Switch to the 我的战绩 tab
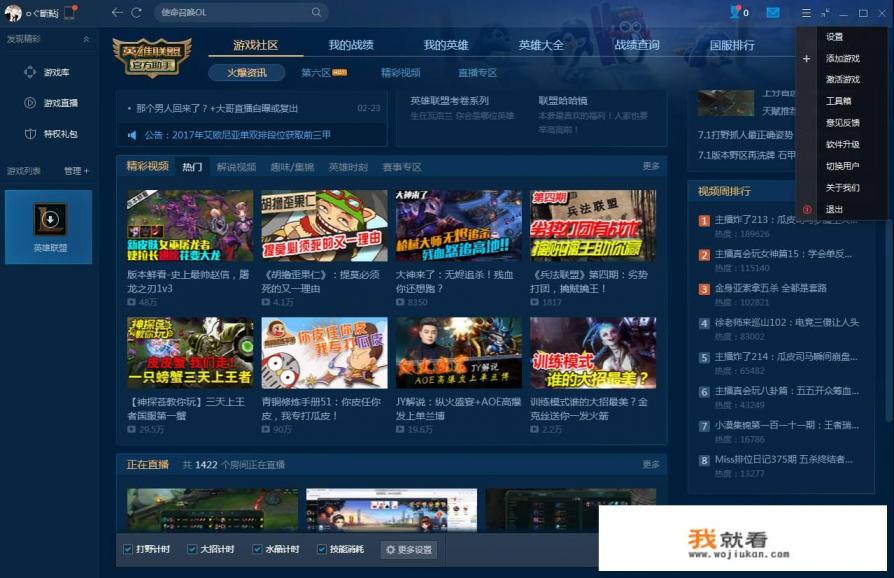 pyautogui.click(x=351, y=45)
